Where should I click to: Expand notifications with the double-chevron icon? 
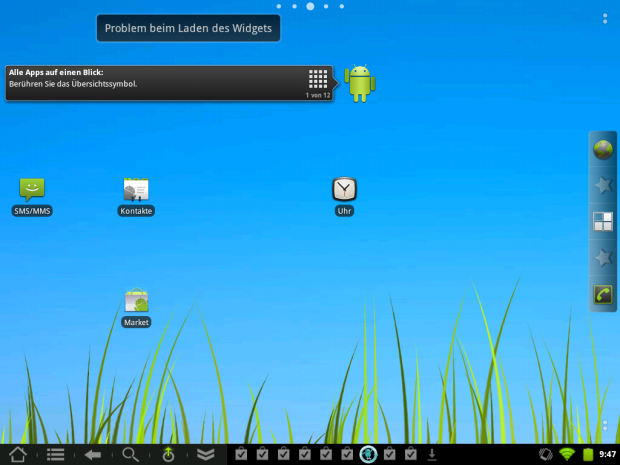click(x=206, y=455)
